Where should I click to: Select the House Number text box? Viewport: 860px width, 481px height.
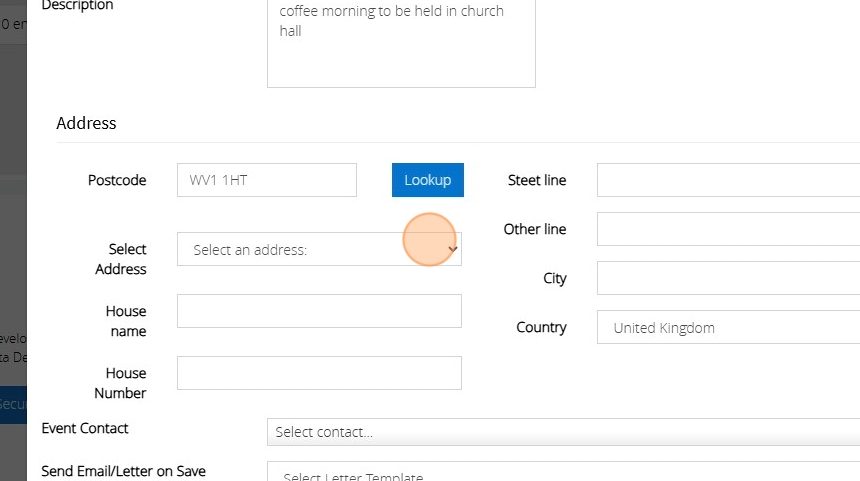pyautogui.click(x=319, y=373)
